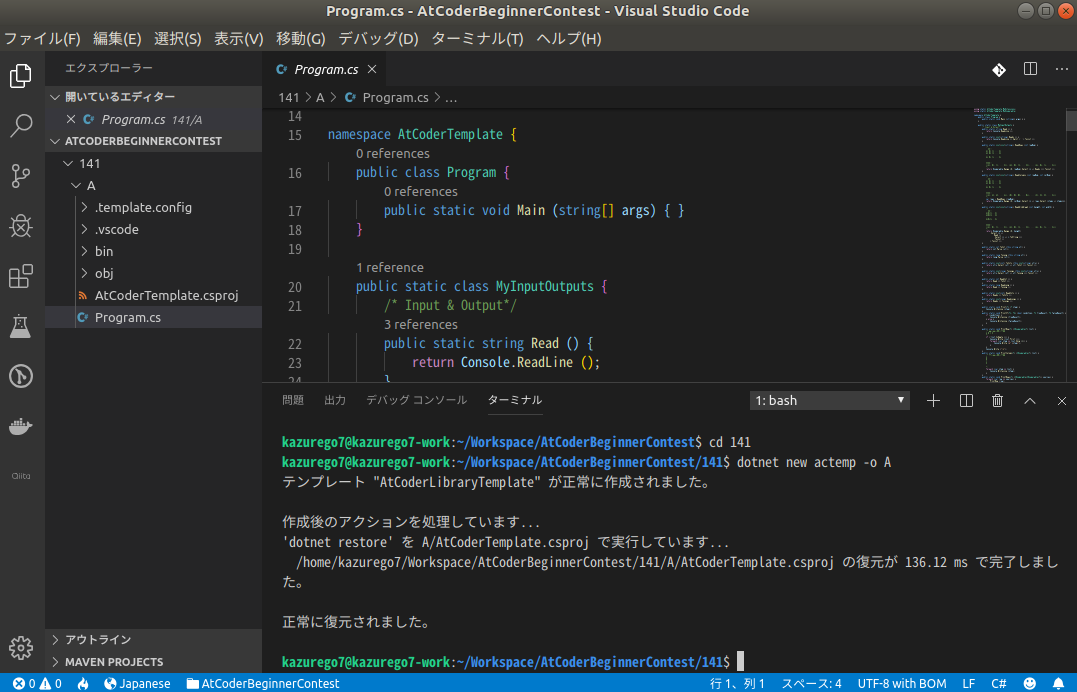This screenshot has height=692, width=1077.
Task: Kill the terminal with trash icon
Action: point(997,401)
